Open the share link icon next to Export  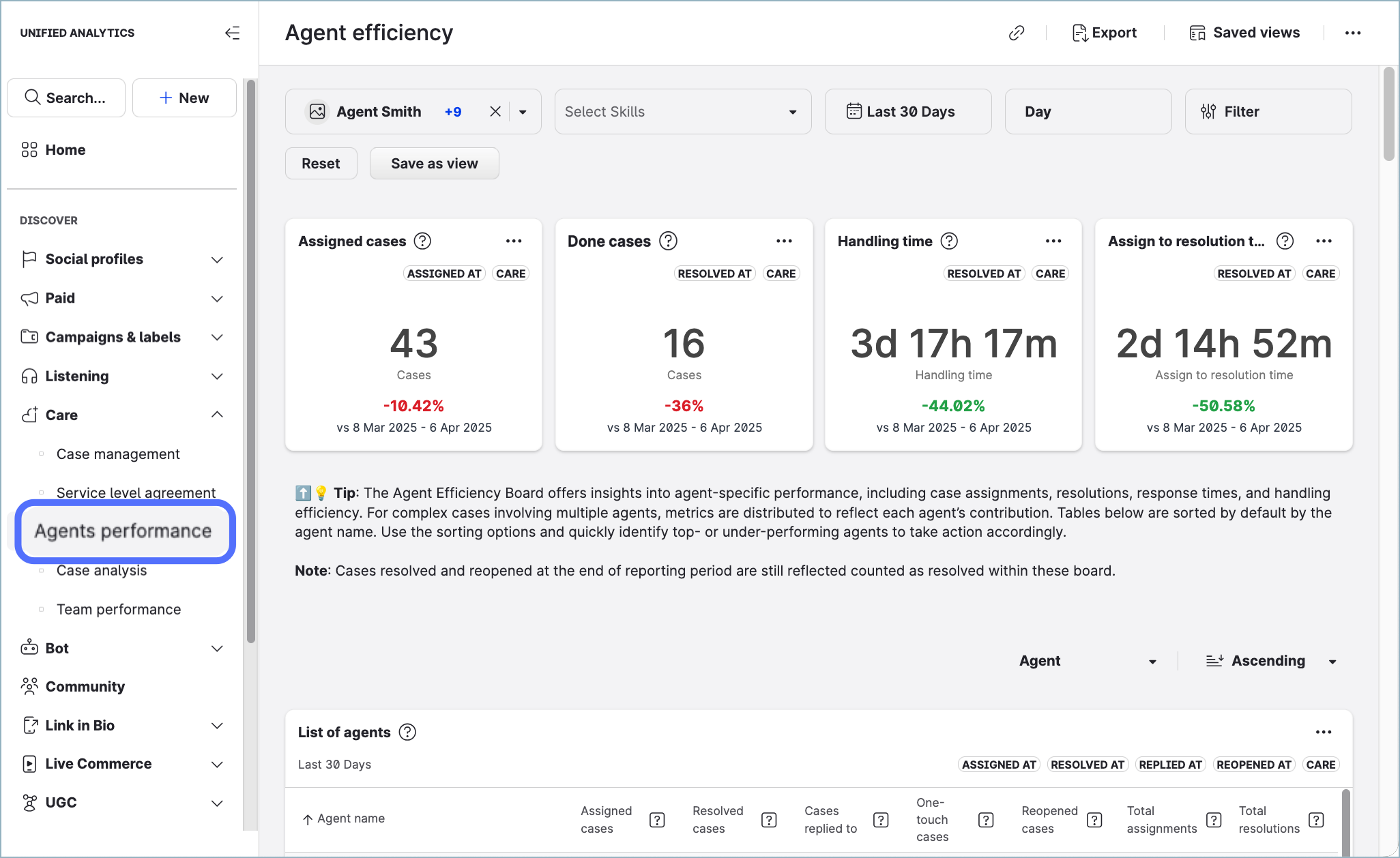1016,32
